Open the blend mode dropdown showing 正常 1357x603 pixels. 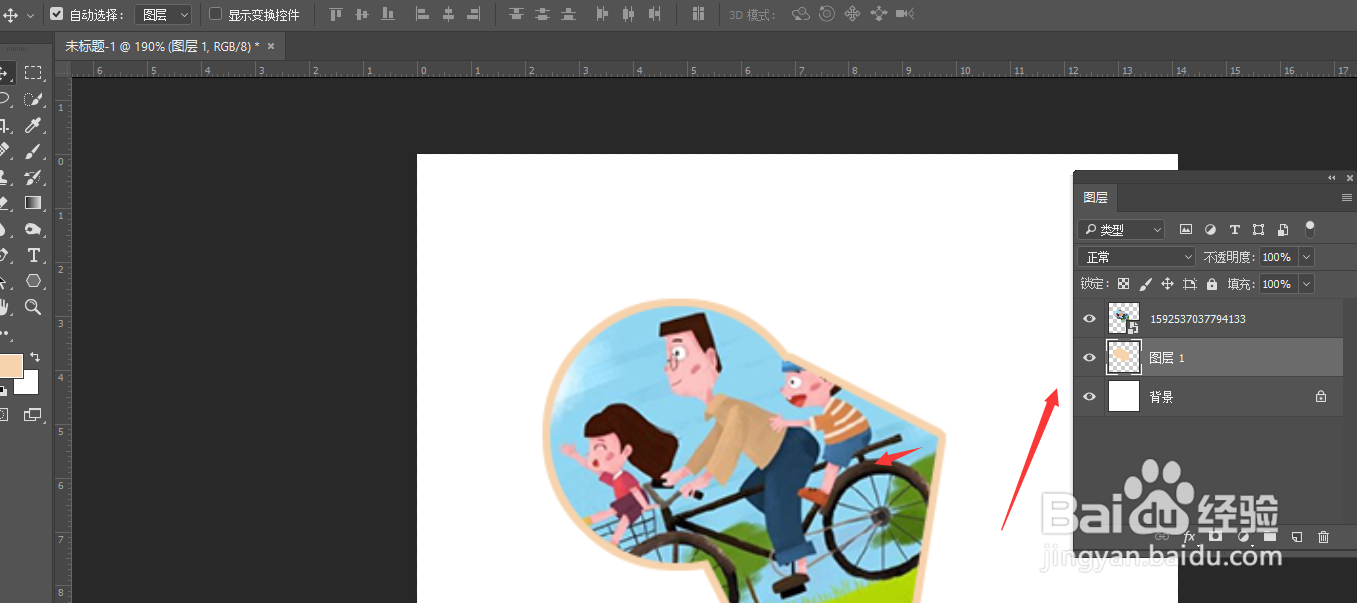tap(1135, 257)
